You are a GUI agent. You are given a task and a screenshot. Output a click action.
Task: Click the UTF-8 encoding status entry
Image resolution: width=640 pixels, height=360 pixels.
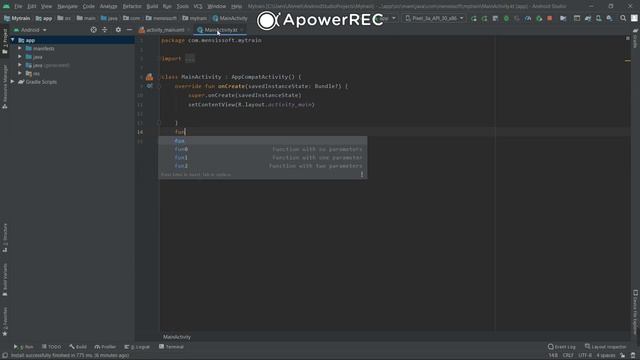tap(585, 356)
